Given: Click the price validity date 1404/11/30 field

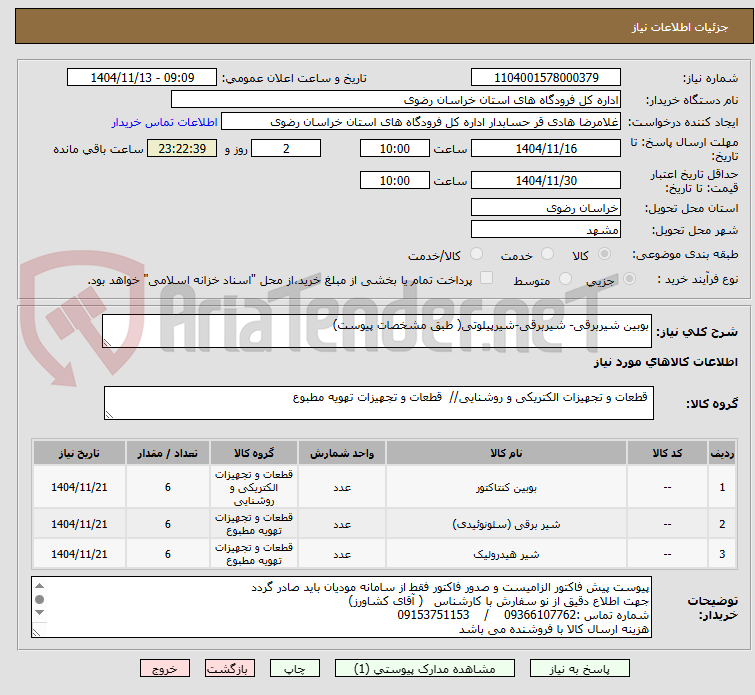Looking at the screenshot, I should [x=546, y=181].
